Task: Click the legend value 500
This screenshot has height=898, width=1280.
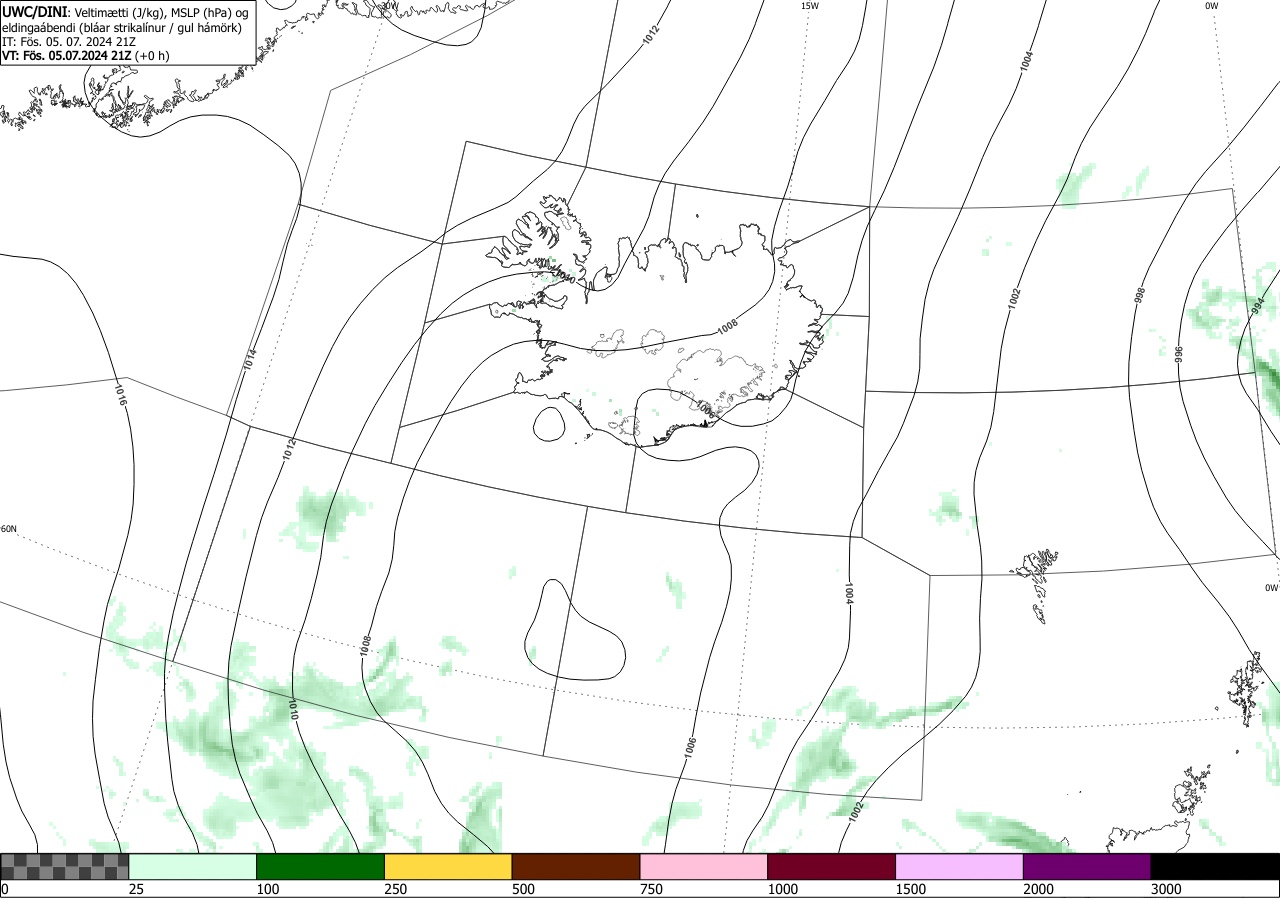Action: [x=523, y=889]
